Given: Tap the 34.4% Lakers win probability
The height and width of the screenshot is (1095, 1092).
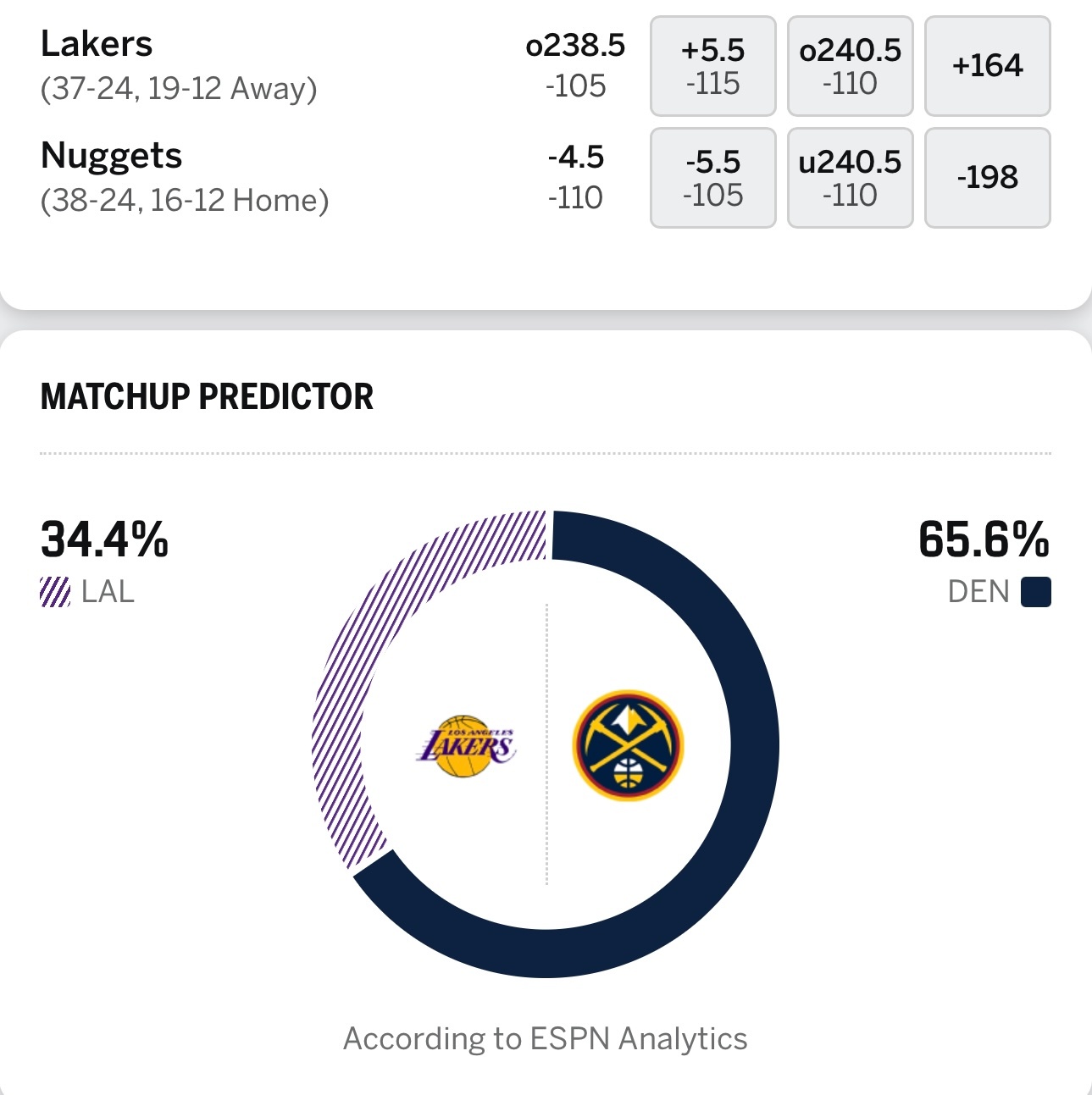Looking at the screenshot, I should [x=104, y=539].
